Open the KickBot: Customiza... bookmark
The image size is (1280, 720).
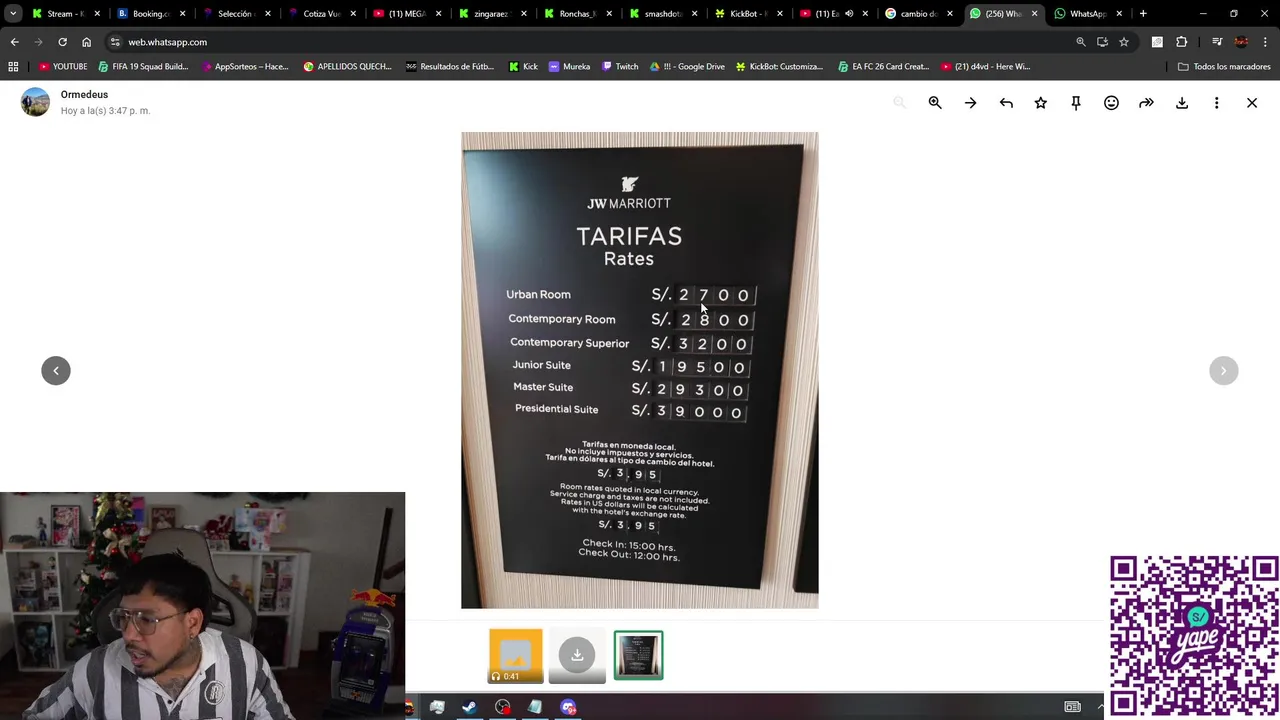(x=779, y=67)
